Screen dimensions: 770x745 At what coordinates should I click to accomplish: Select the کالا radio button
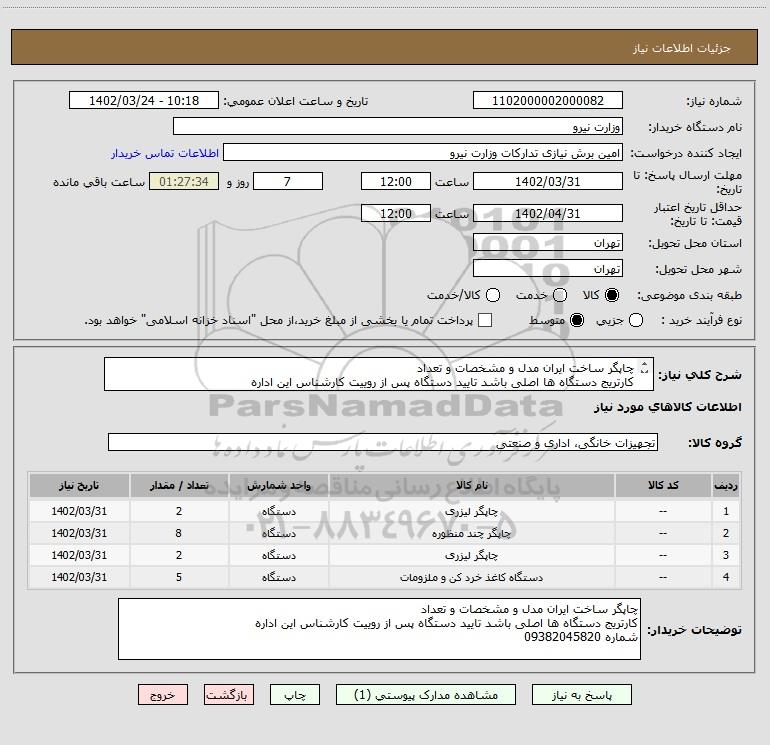click(612, 295)
